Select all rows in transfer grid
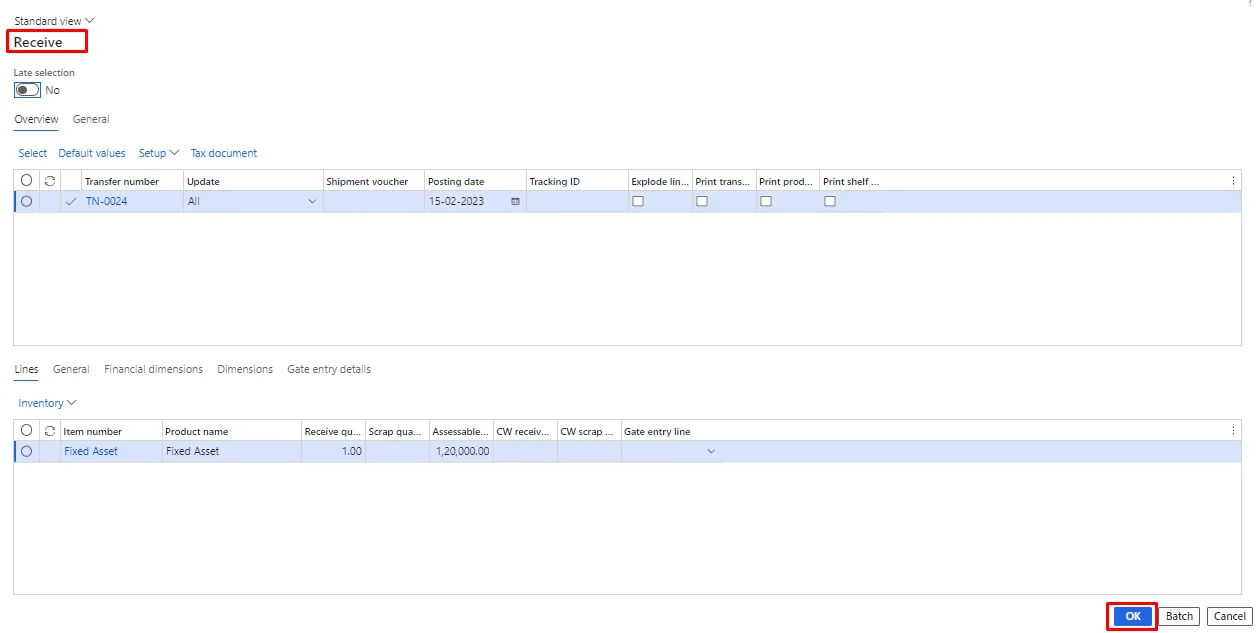 (26, 181)
